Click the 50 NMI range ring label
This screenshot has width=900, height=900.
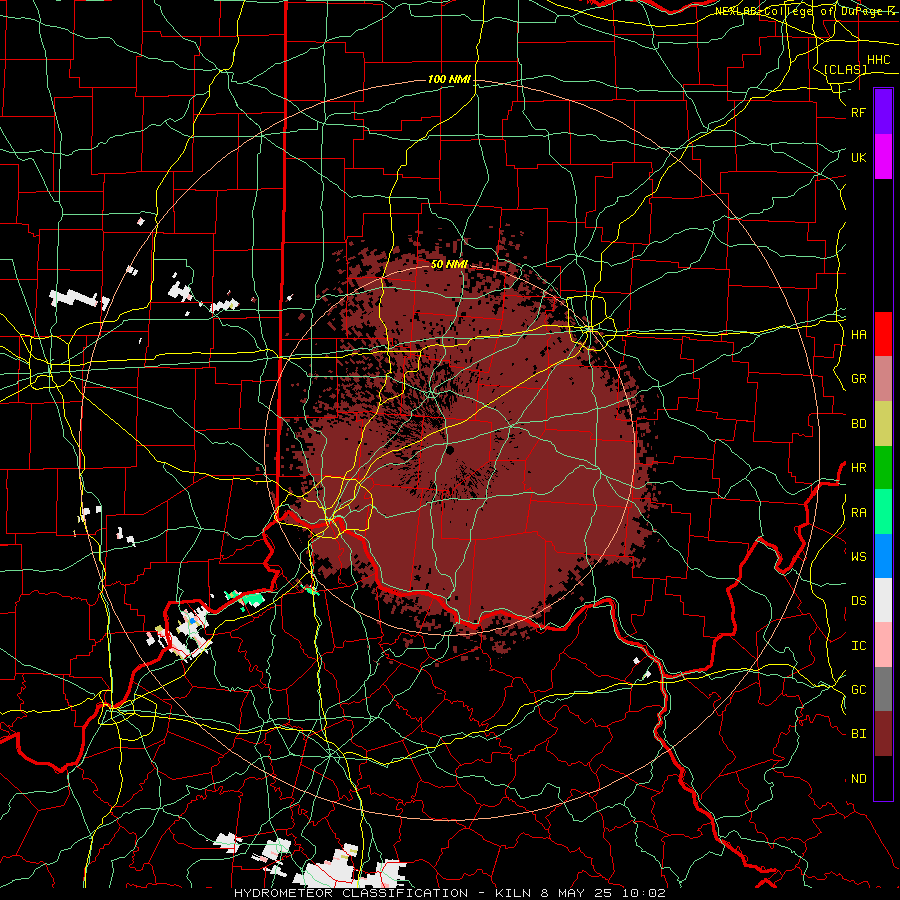click(x=449, y=264)
